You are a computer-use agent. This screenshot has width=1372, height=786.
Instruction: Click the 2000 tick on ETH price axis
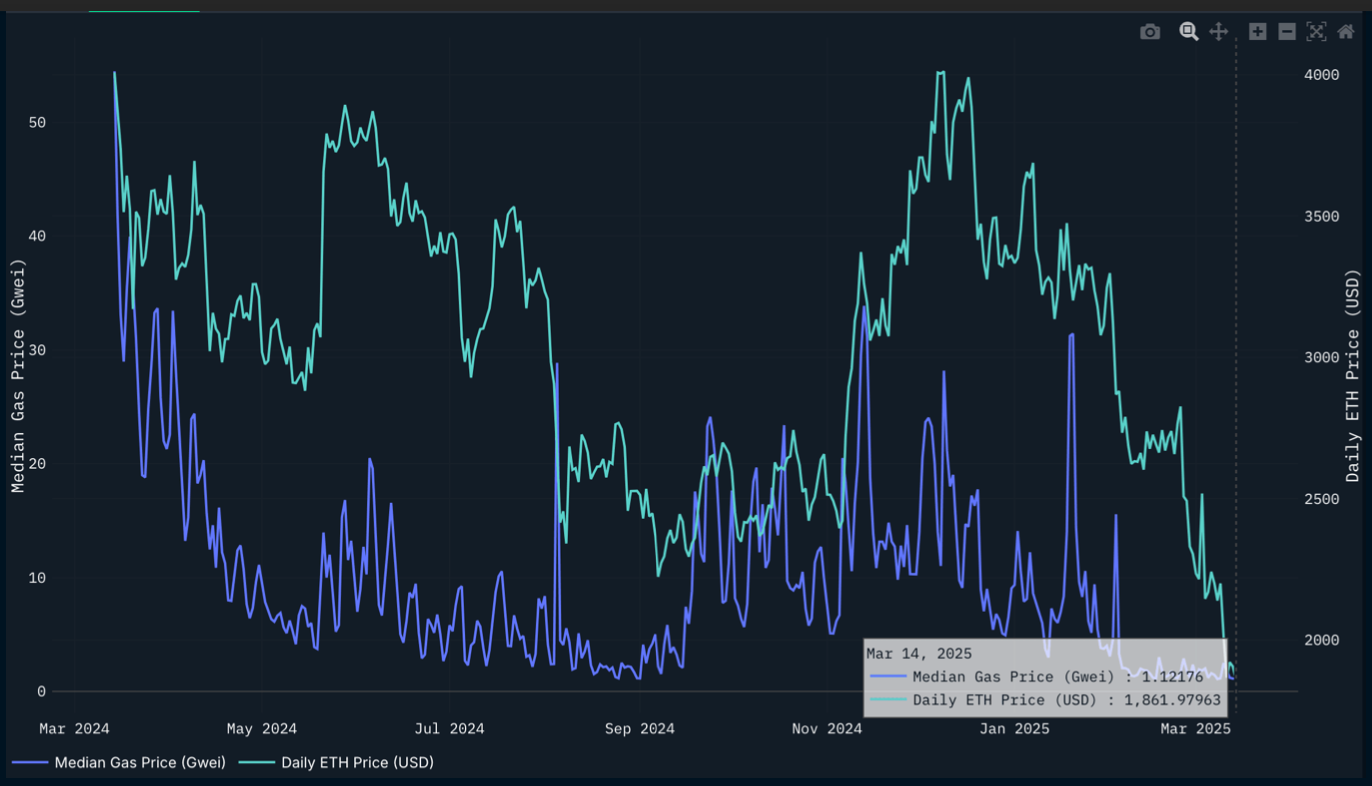(1320, 640)
